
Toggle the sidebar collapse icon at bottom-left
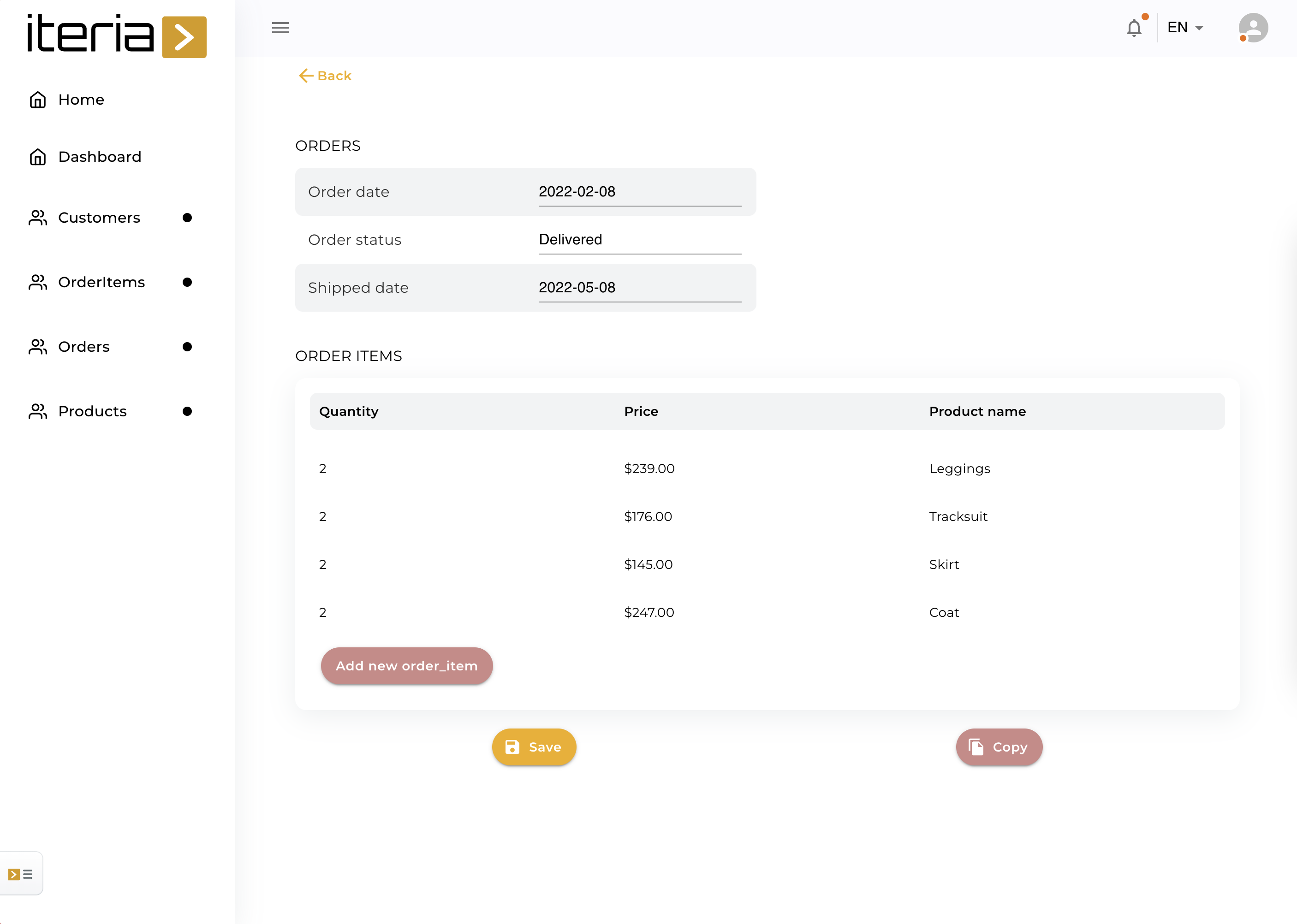tap(20, 874)
